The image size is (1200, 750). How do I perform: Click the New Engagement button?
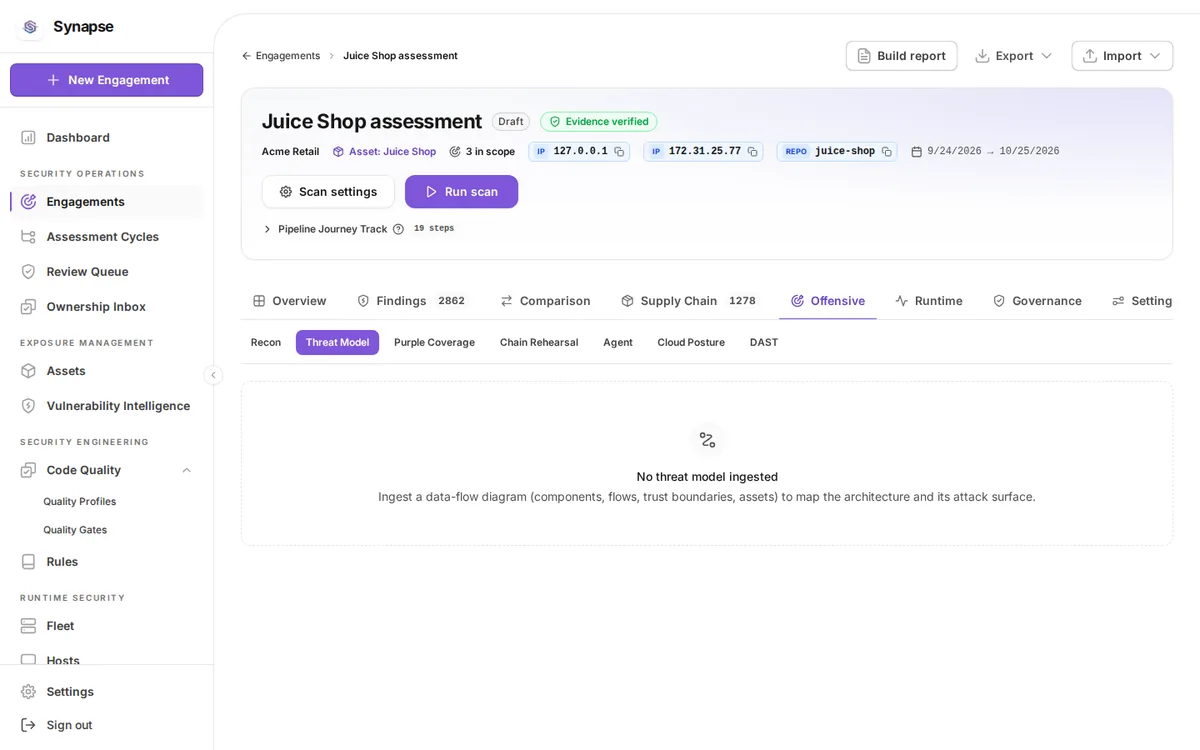tap(106, 80)
